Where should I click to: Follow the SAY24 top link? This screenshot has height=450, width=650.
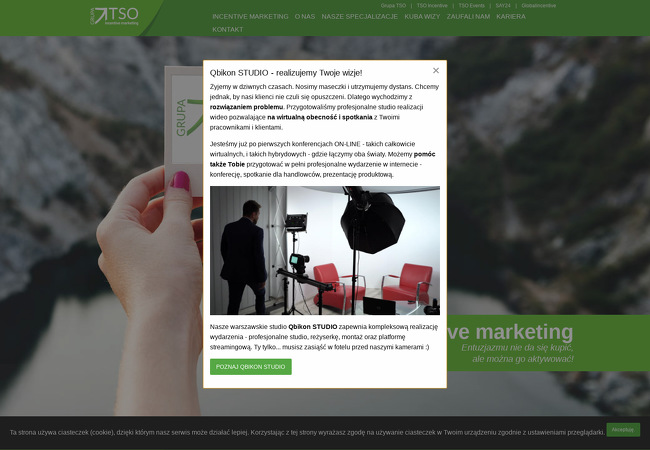(503, 6)
